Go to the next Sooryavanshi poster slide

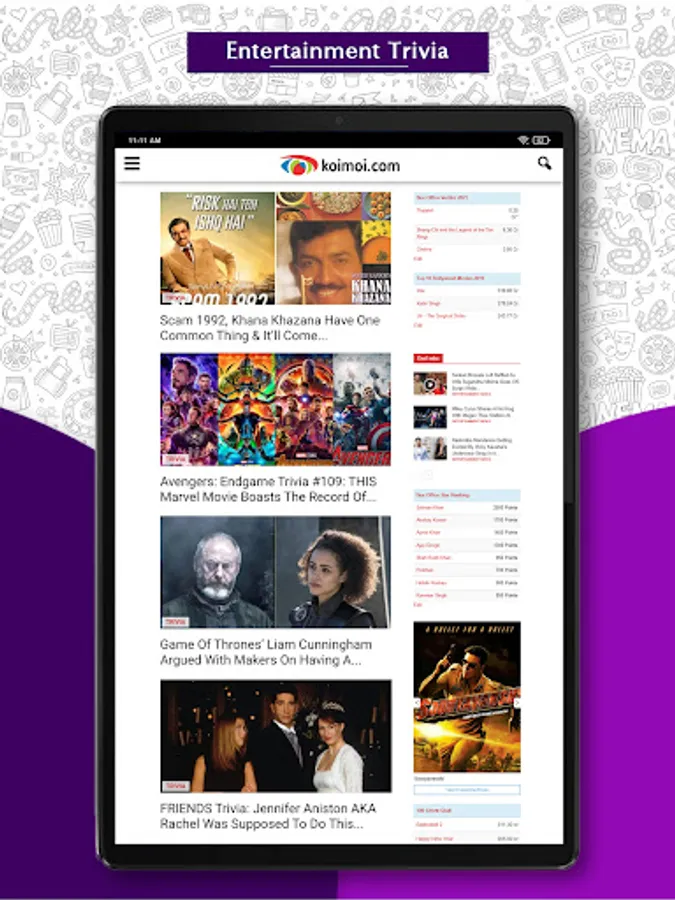click(x=517, y=703)
